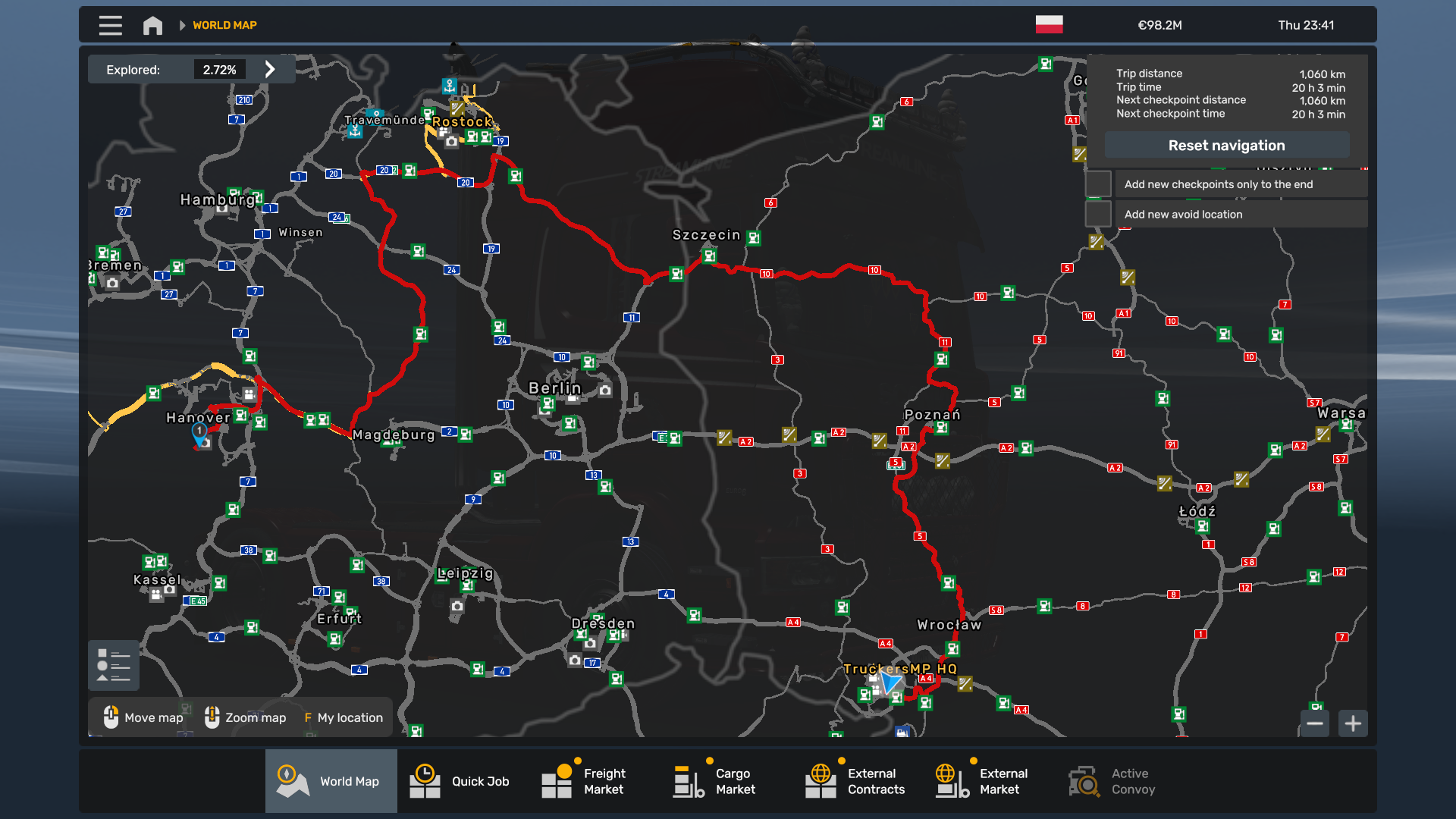Open the map legend panel
This screenshot has width=1456, height=819.
click(x=114, y=665)
